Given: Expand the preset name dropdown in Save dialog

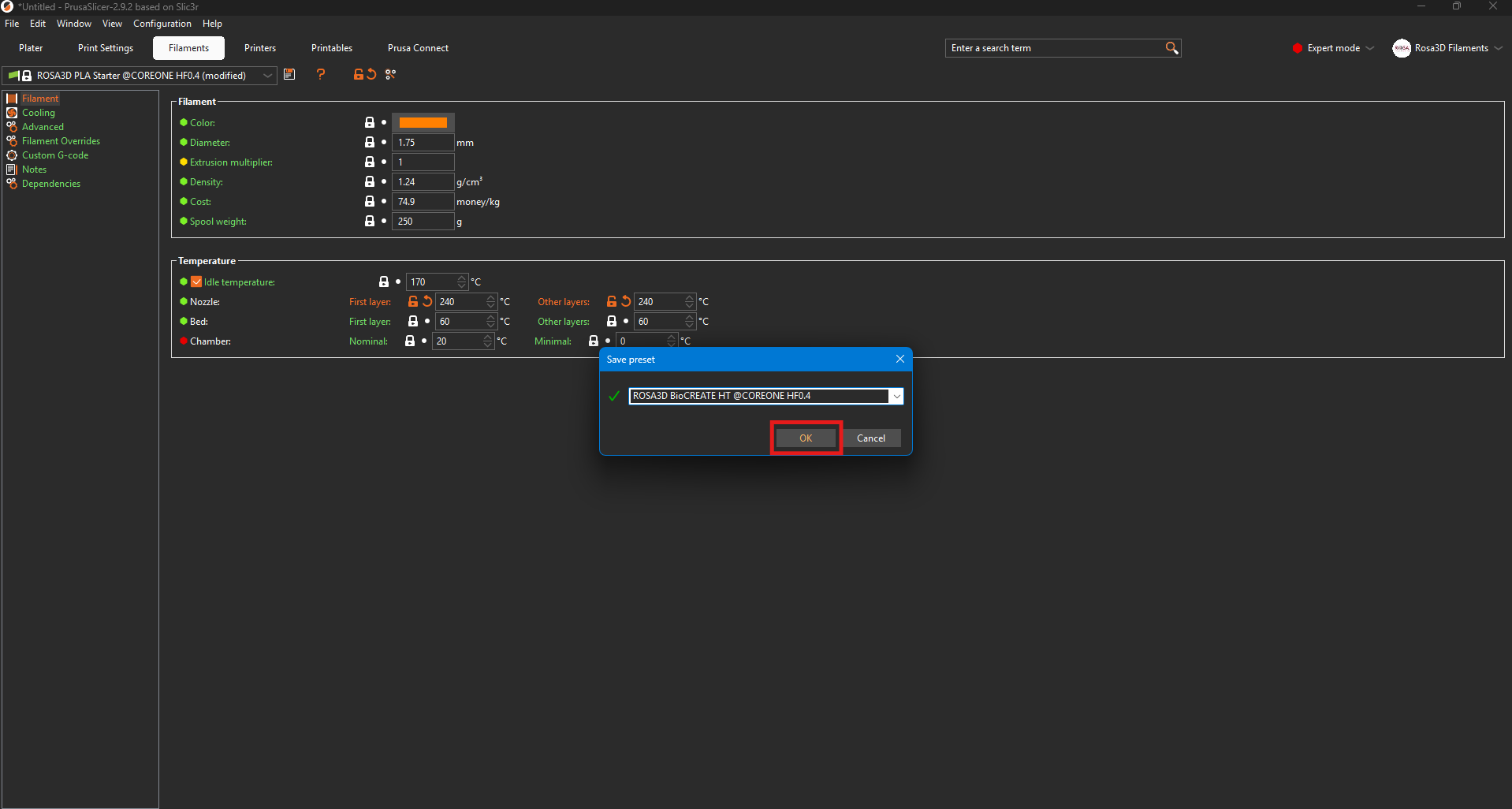Looking at the screenshot, I should click(x=896, y=396).
